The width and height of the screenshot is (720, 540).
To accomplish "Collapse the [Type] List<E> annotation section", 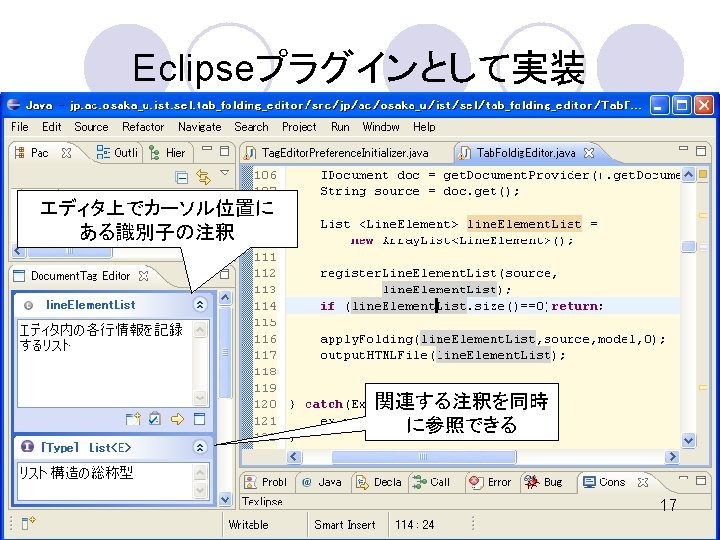I will pyautogui.click(x=200, y=447).
